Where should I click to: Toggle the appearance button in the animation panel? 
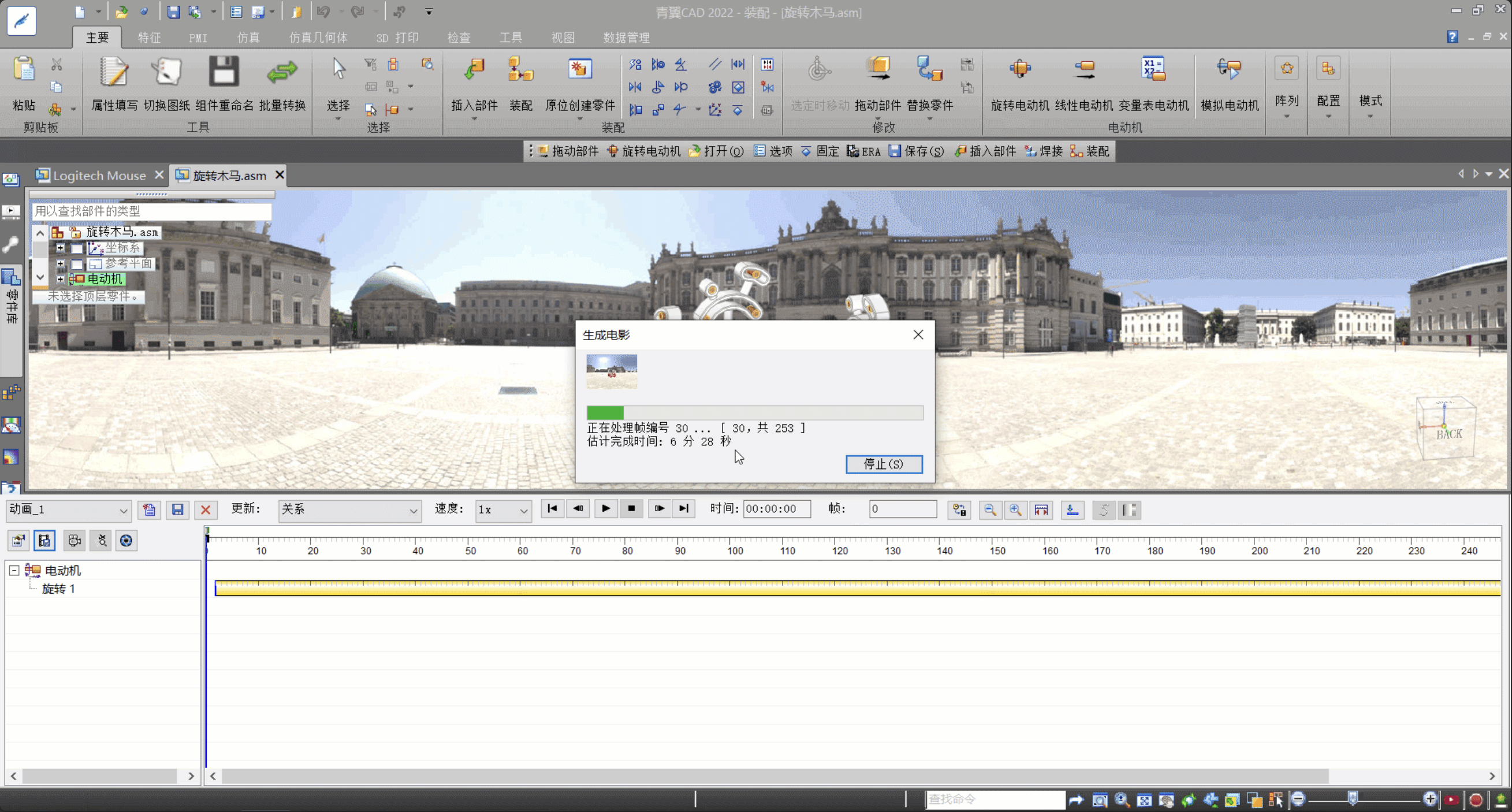(125, 540)
